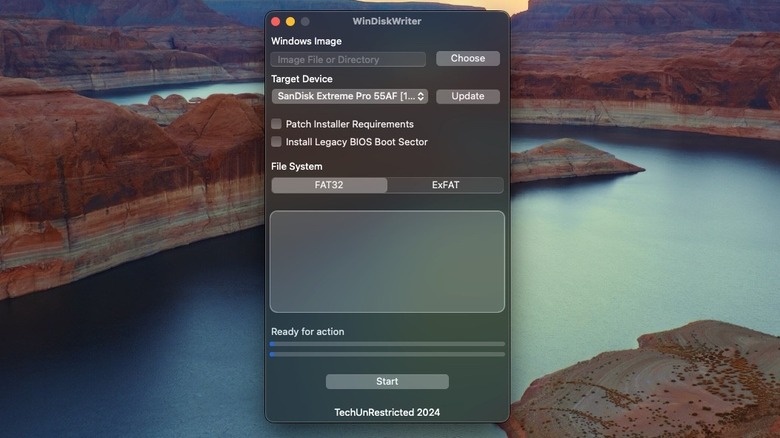Open the SanDisk Extreme Pro target device dropdown
The height and width of the screenshot is (438, 780).
click(x=349, y=96)
